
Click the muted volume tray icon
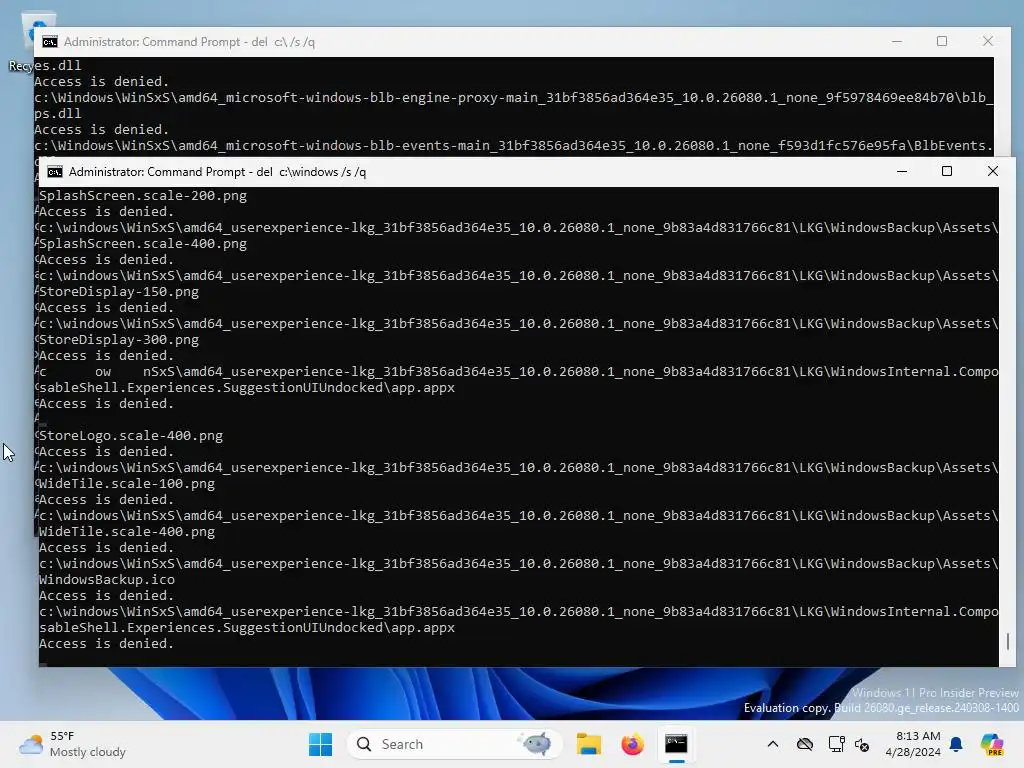click(x=862, y=744)
